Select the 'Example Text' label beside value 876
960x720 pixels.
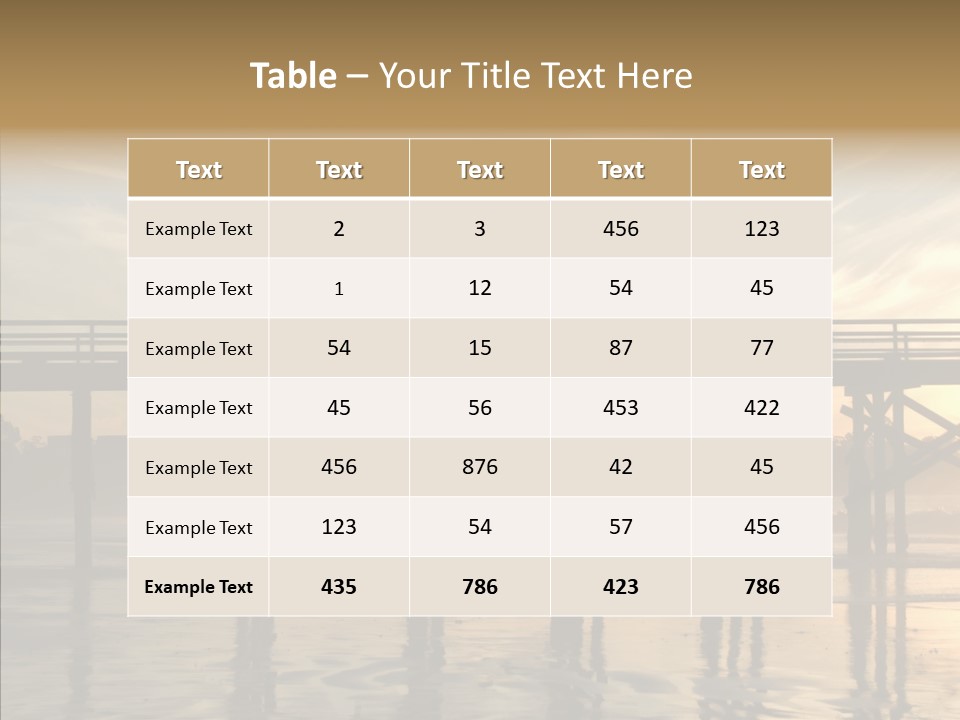[x=198, y=468]
